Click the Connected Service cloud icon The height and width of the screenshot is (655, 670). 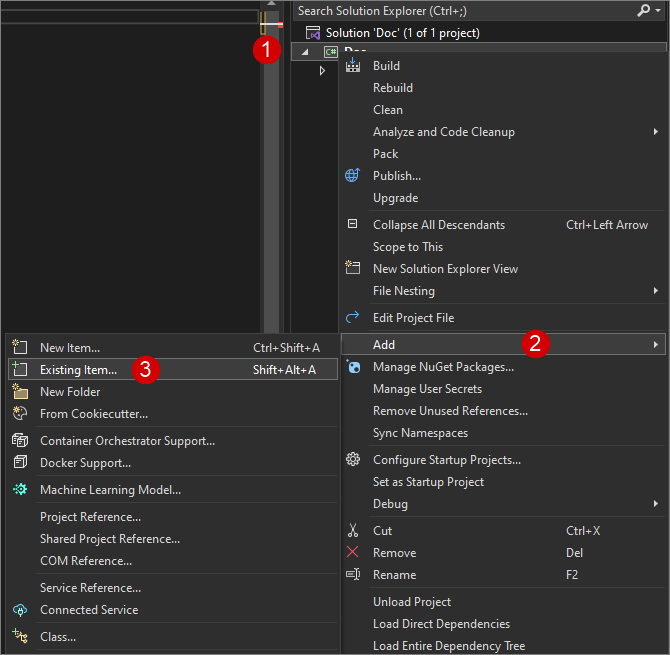click(x=20, y=610)
